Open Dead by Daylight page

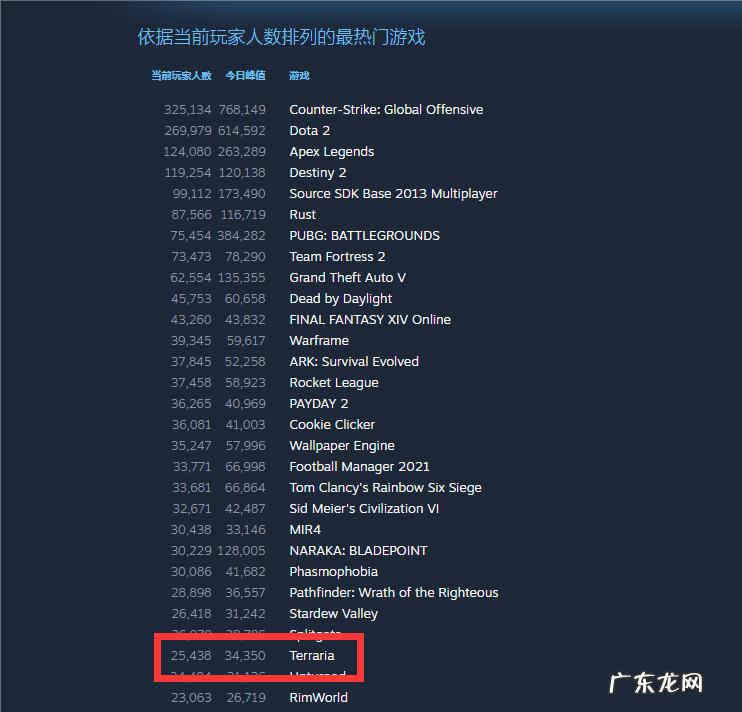[x=340, y=299]
